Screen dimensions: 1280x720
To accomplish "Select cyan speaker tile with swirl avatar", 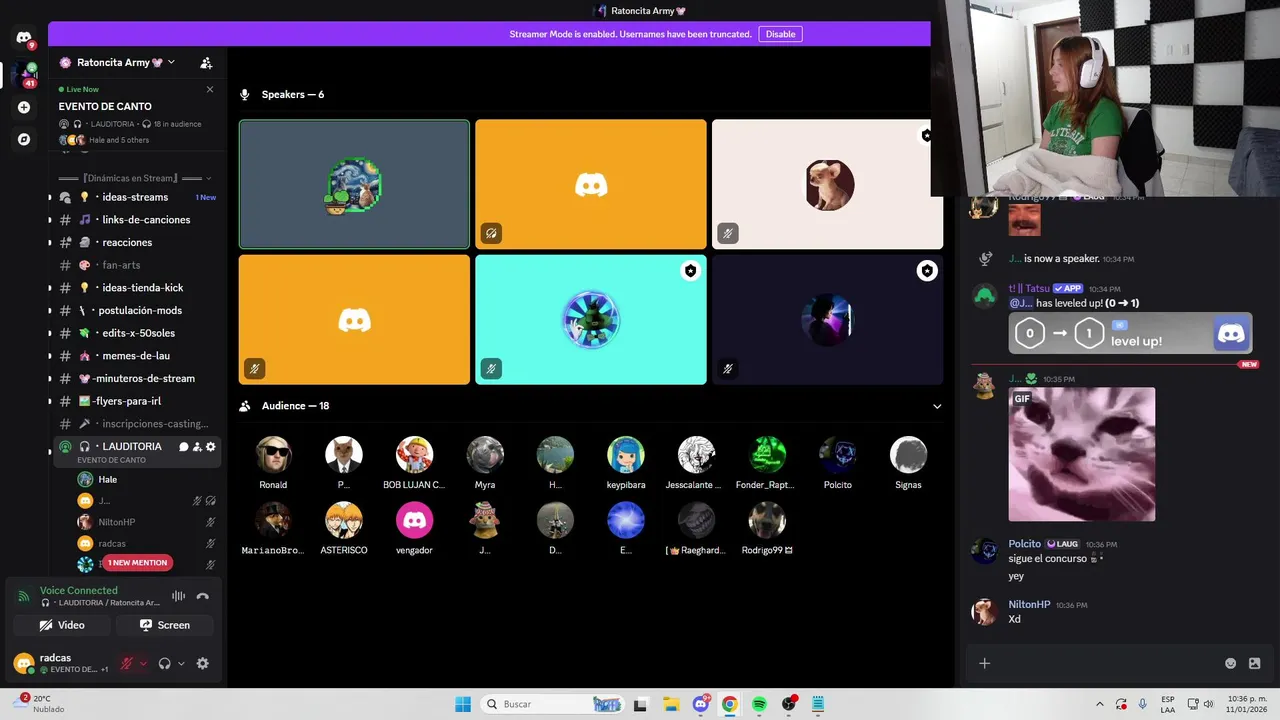I will point(591,319).
